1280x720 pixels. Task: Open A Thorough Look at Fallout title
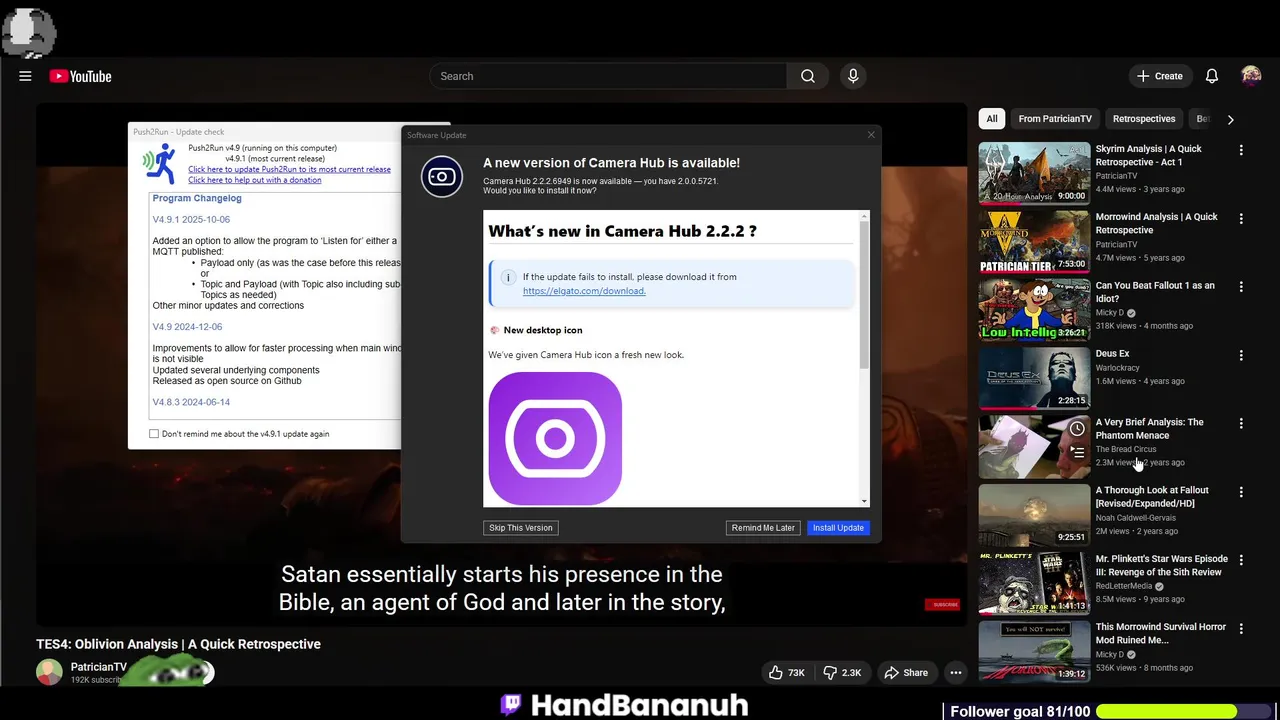point(1152,496)
